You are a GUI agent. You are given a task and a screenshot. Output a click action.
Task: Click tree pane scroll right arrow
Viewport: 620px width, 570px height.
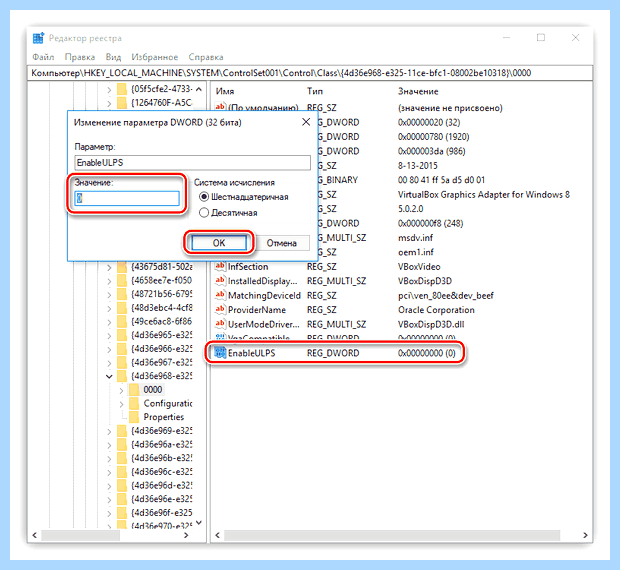pos(186,535)
